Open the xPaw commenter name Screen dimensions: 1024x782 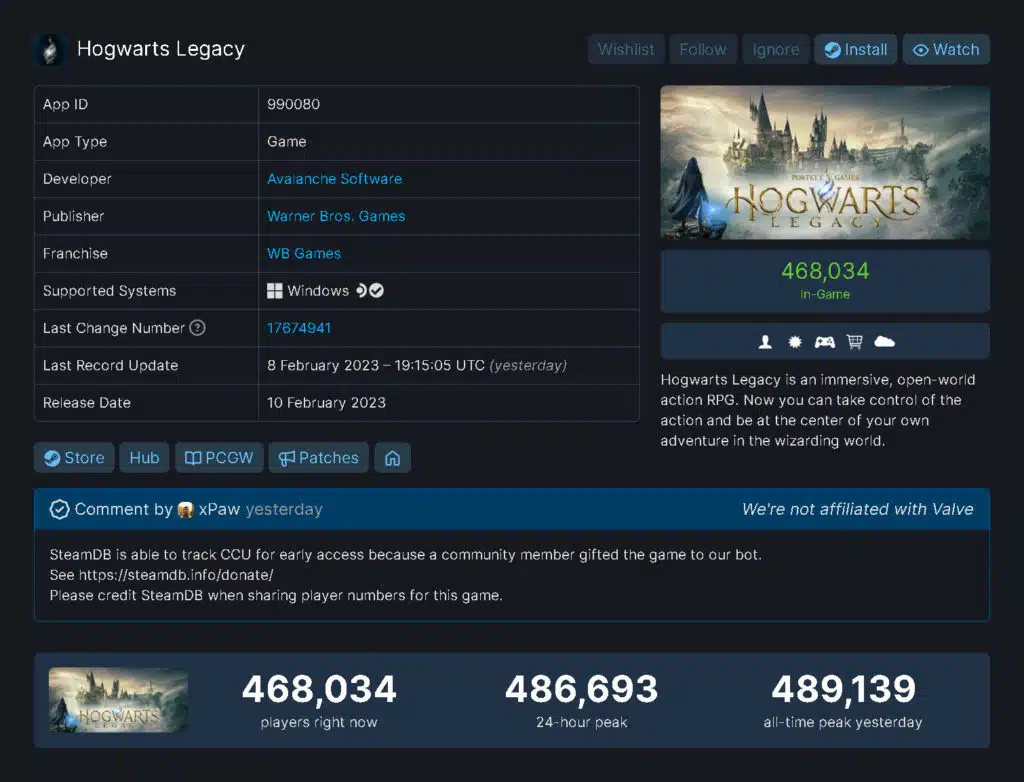(219, 510)
